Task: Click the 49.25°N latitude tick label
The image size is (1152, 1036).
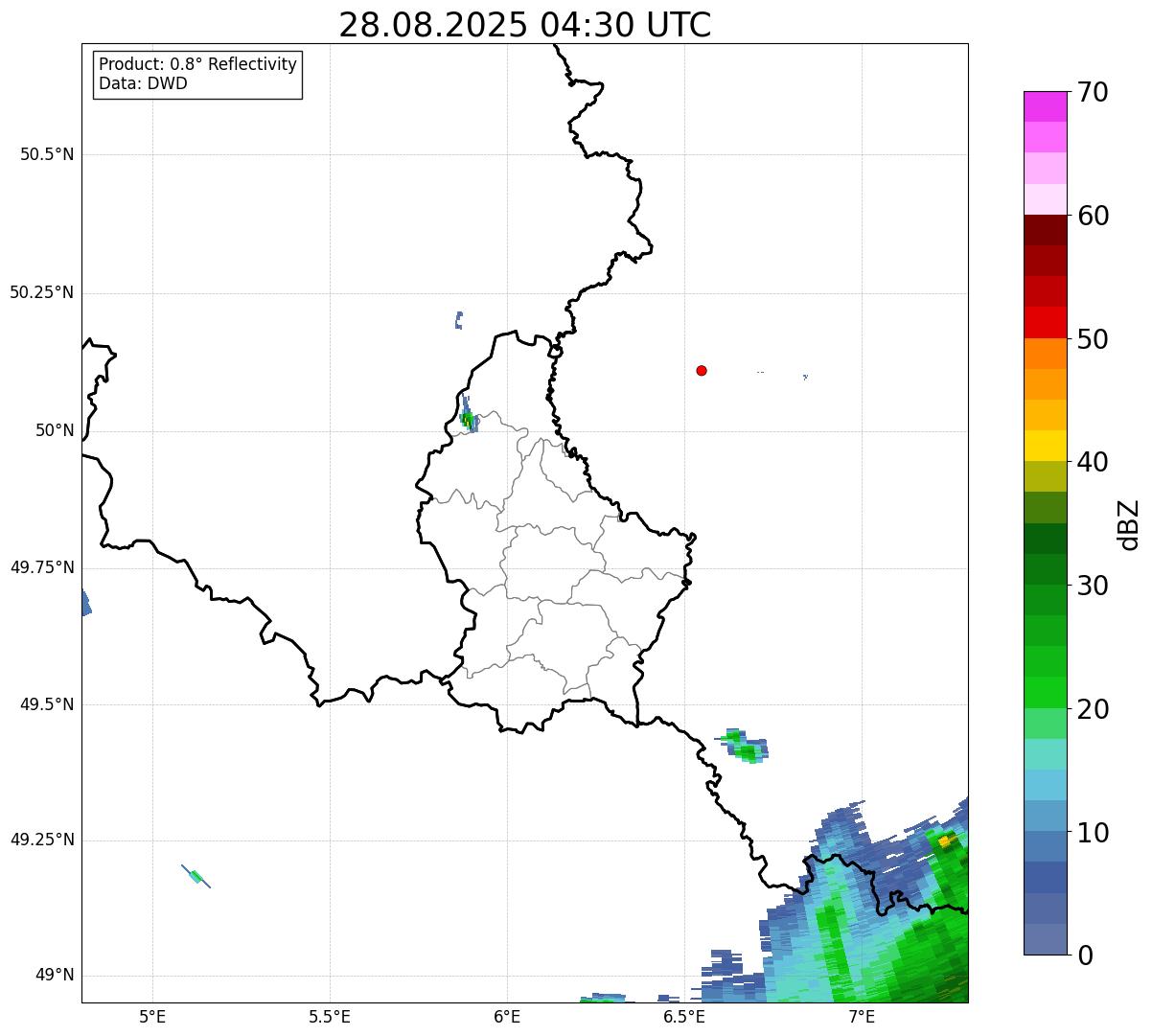Action: click(42, 840)
